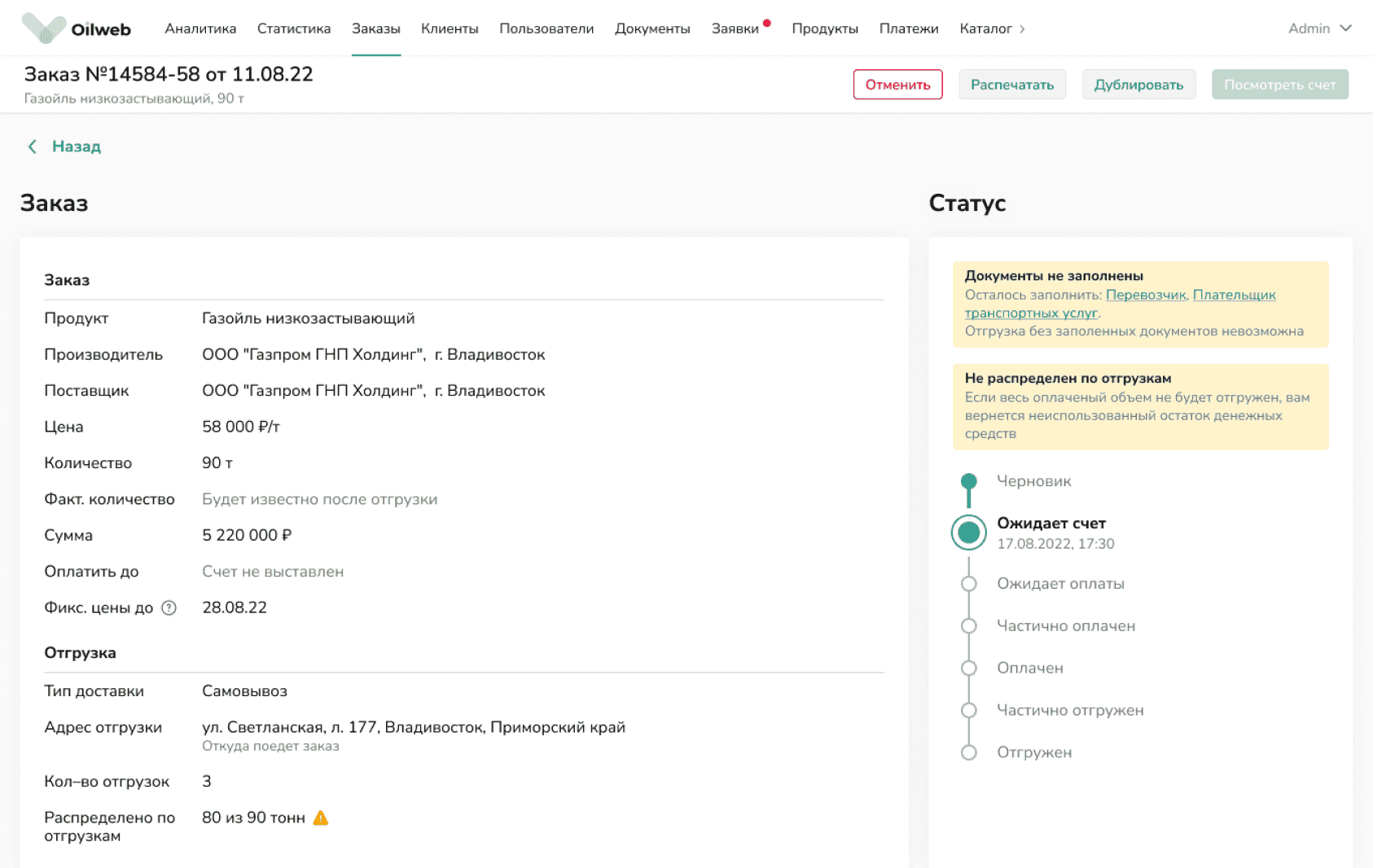
Task: Click the Не распределен по отгрузкам warning heading
Action: point(1068,379)
